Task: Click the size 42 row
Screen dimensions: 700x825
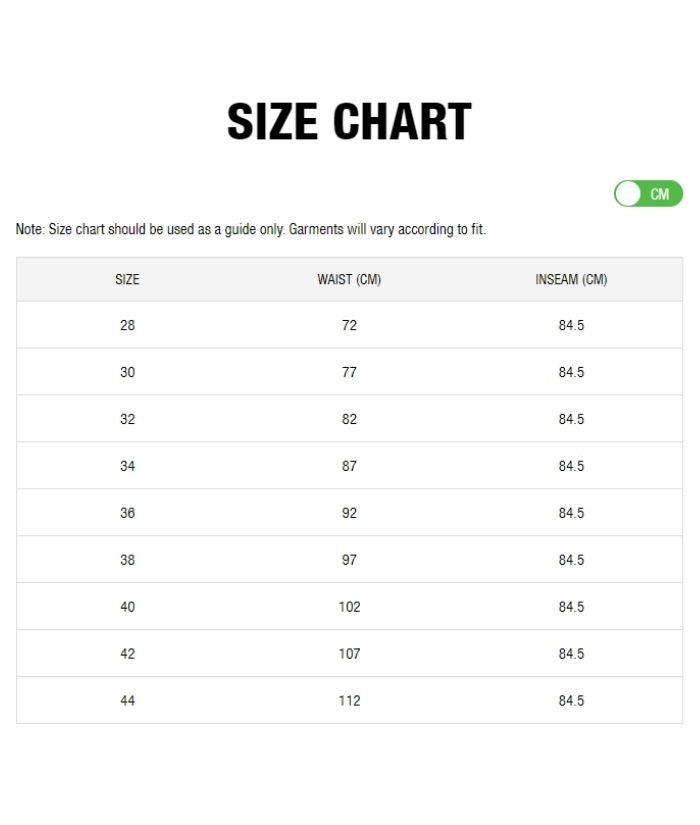Action: tap(127, 654)
